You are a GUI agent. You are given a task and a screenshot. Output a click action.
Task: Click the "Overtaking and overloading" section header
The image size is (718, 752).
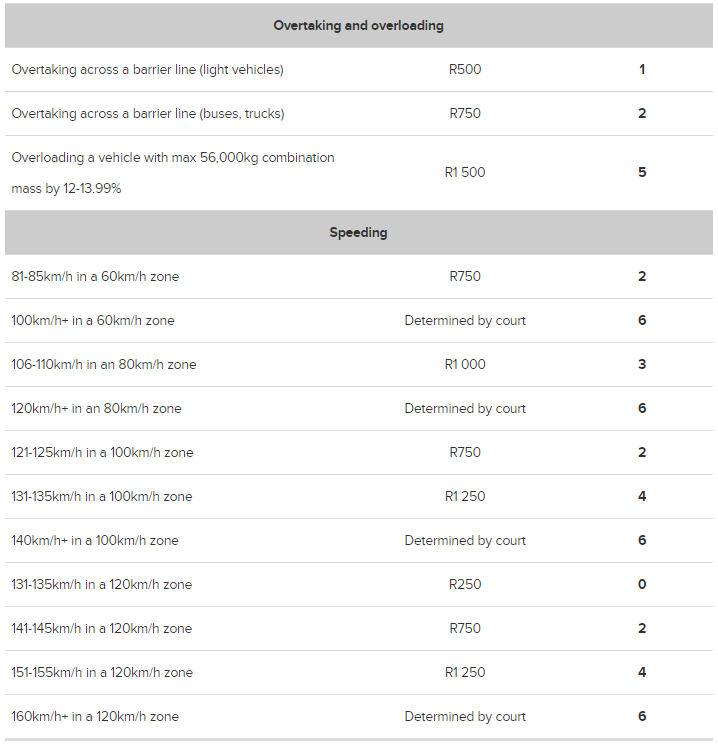click(358, 25)
